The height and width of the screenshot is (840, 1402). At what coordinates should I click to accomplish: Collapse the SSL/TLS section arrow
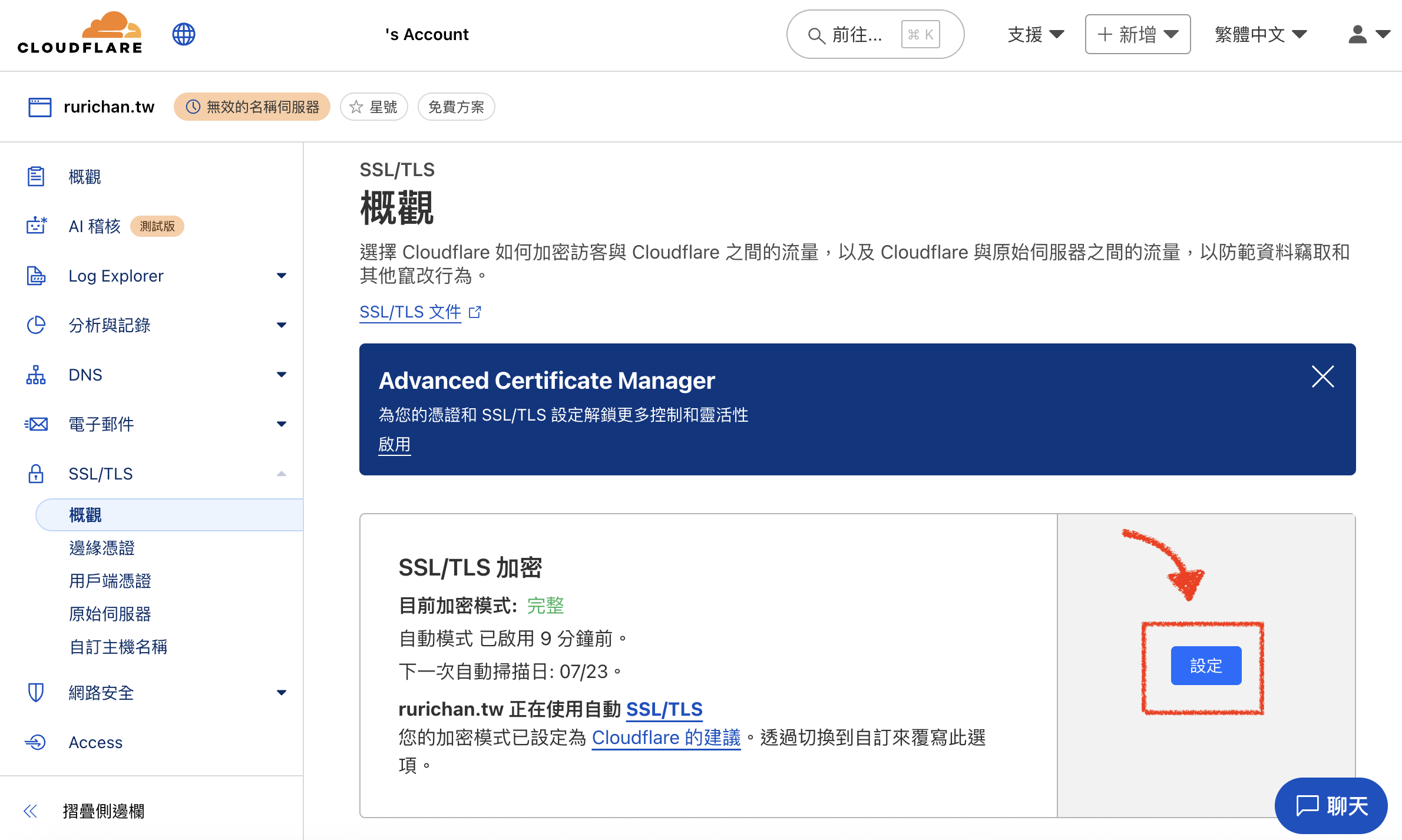pyautogui.click(x=282, y=474)
